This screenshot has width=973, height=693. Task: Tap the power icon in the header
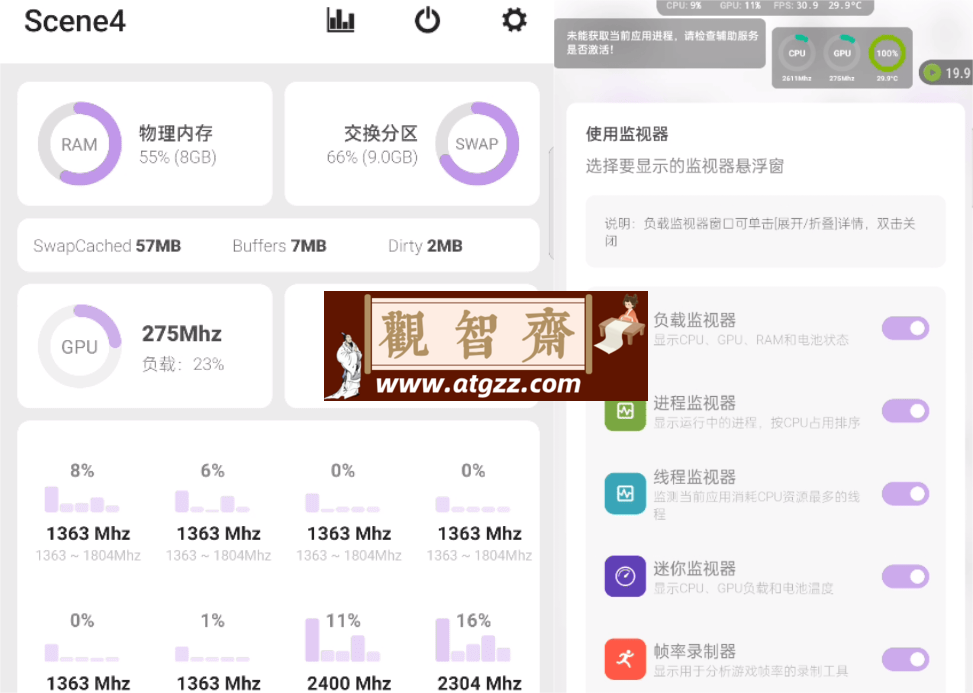pyautogui.click(x=427, y=20)
